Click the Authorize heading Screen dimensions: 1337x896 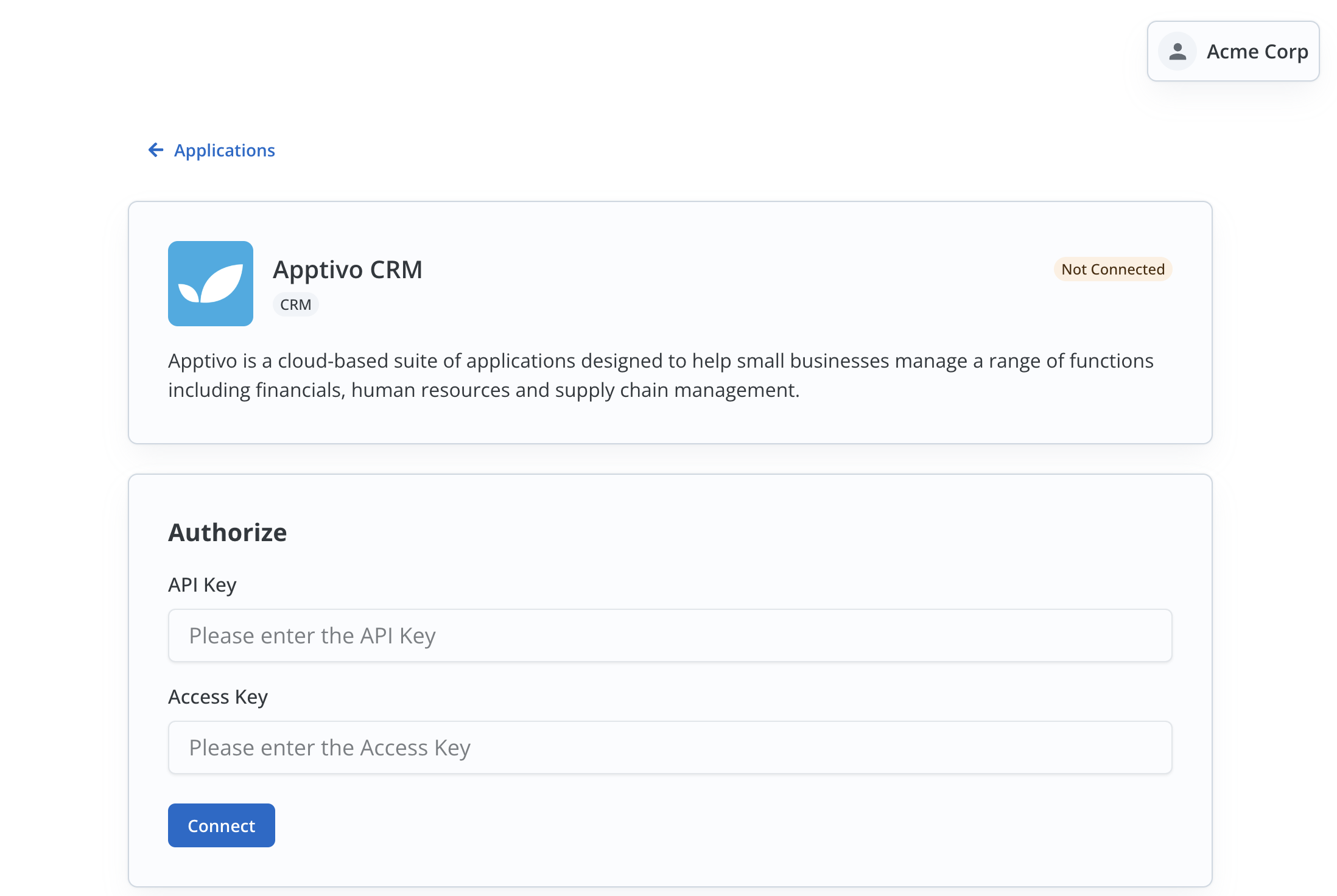[227, 533]
